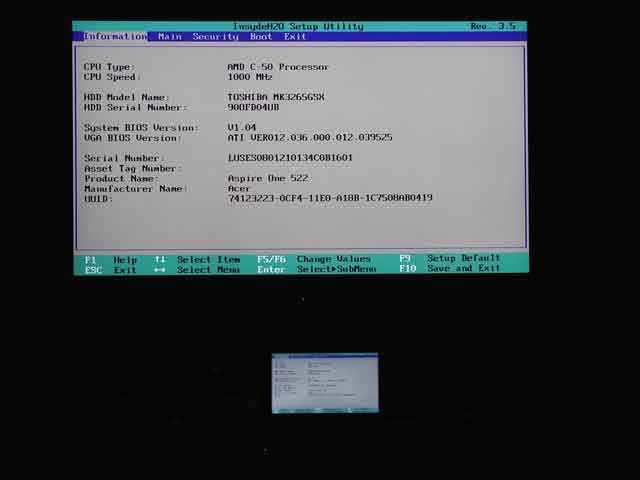This screenshot has height=480, width=640.
Task: Click the small reflected screen thumbnail
Action: tap(325, 383)
